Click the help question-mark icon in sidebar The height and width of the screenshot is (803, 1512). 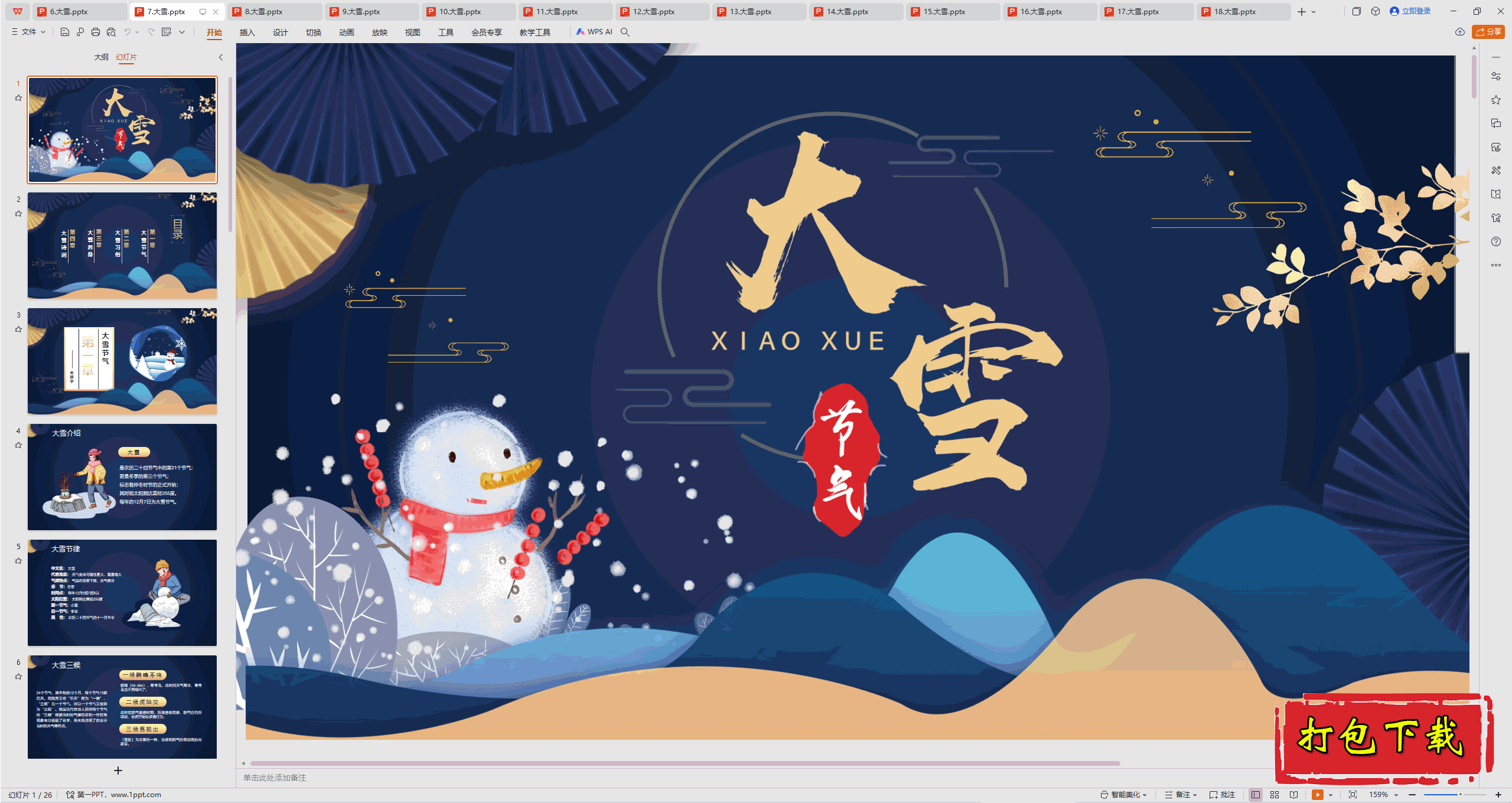click(1496, 241)
